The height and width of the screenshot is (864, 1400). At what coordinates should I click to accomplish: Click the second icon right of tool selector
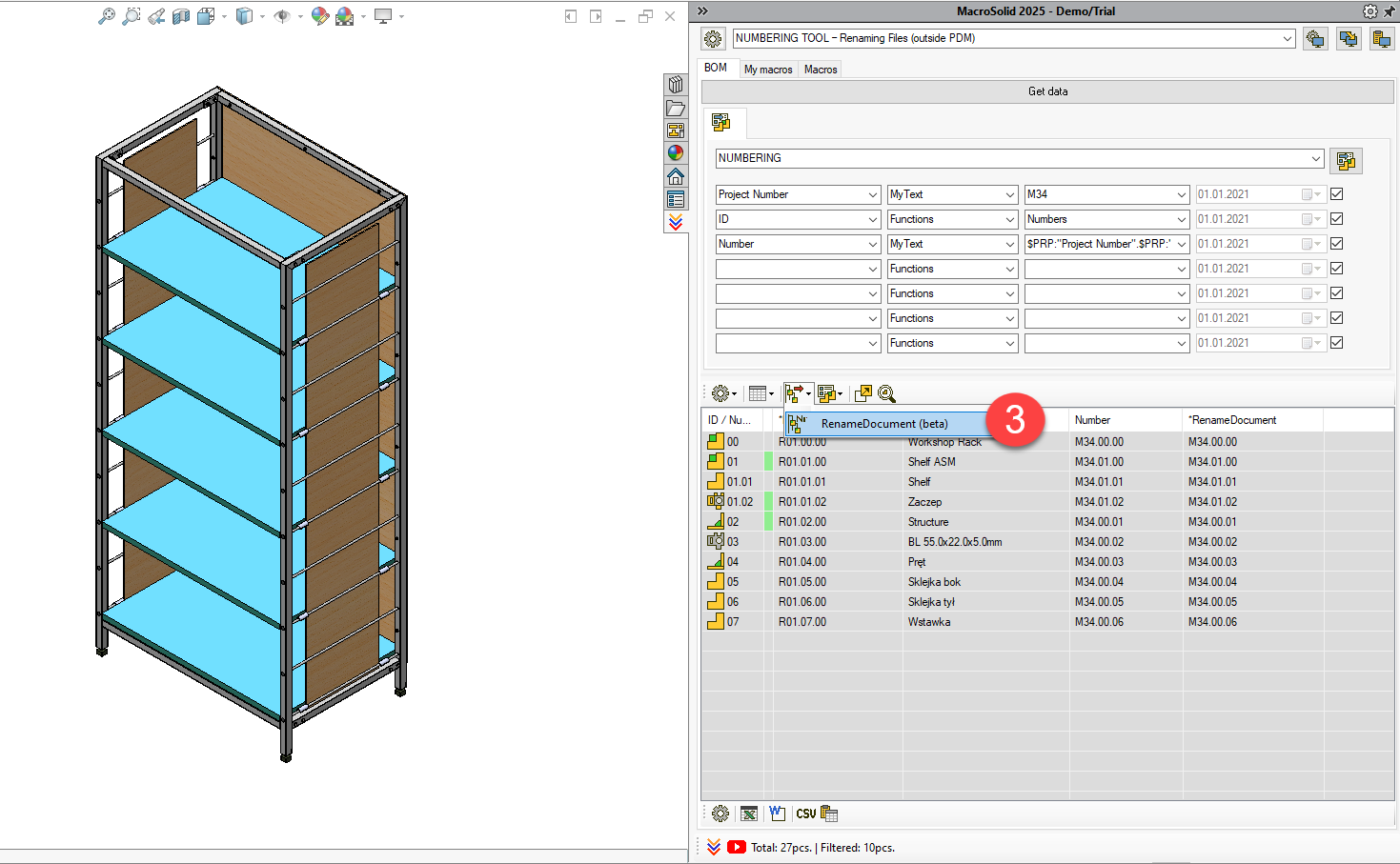[1349, 39]
